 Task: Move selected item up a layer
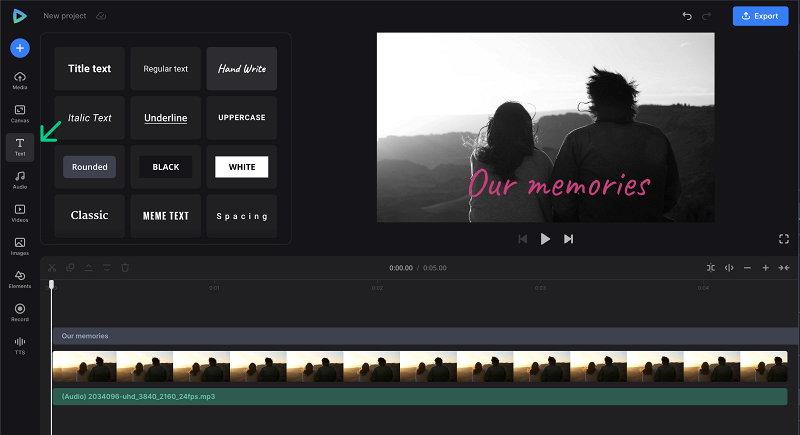[88, 267]
